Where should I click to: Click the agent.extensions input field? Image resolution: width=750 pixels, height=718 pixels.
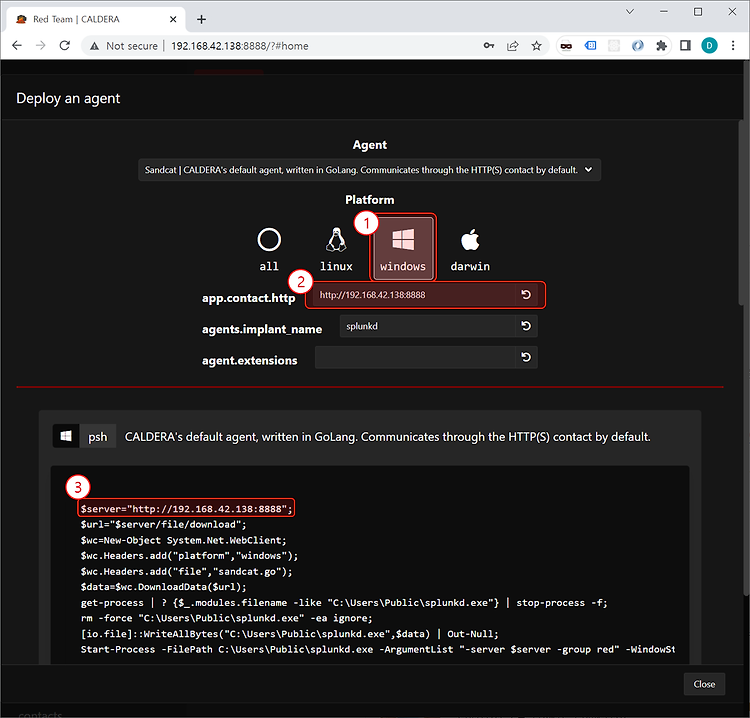415,357
